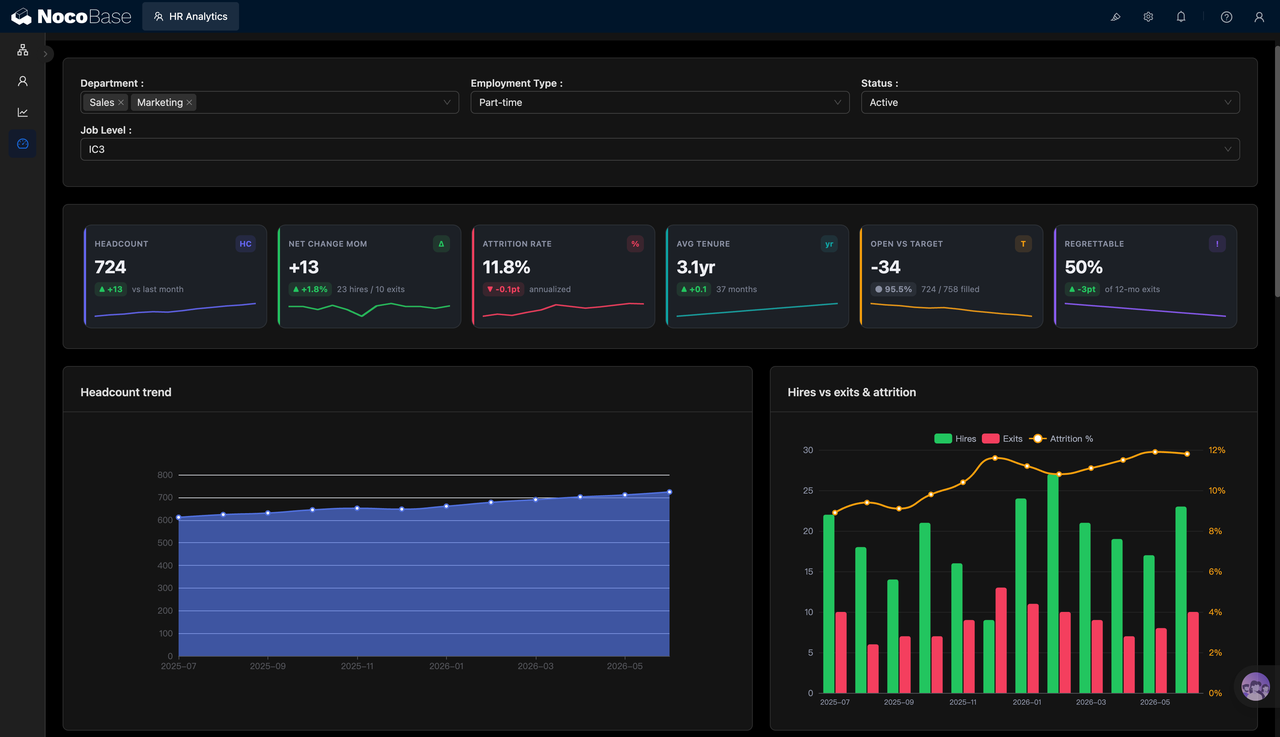Click the Regrettable value 50%
Viewport: 1280px width, 737px height.
(x=1083, y=267)
